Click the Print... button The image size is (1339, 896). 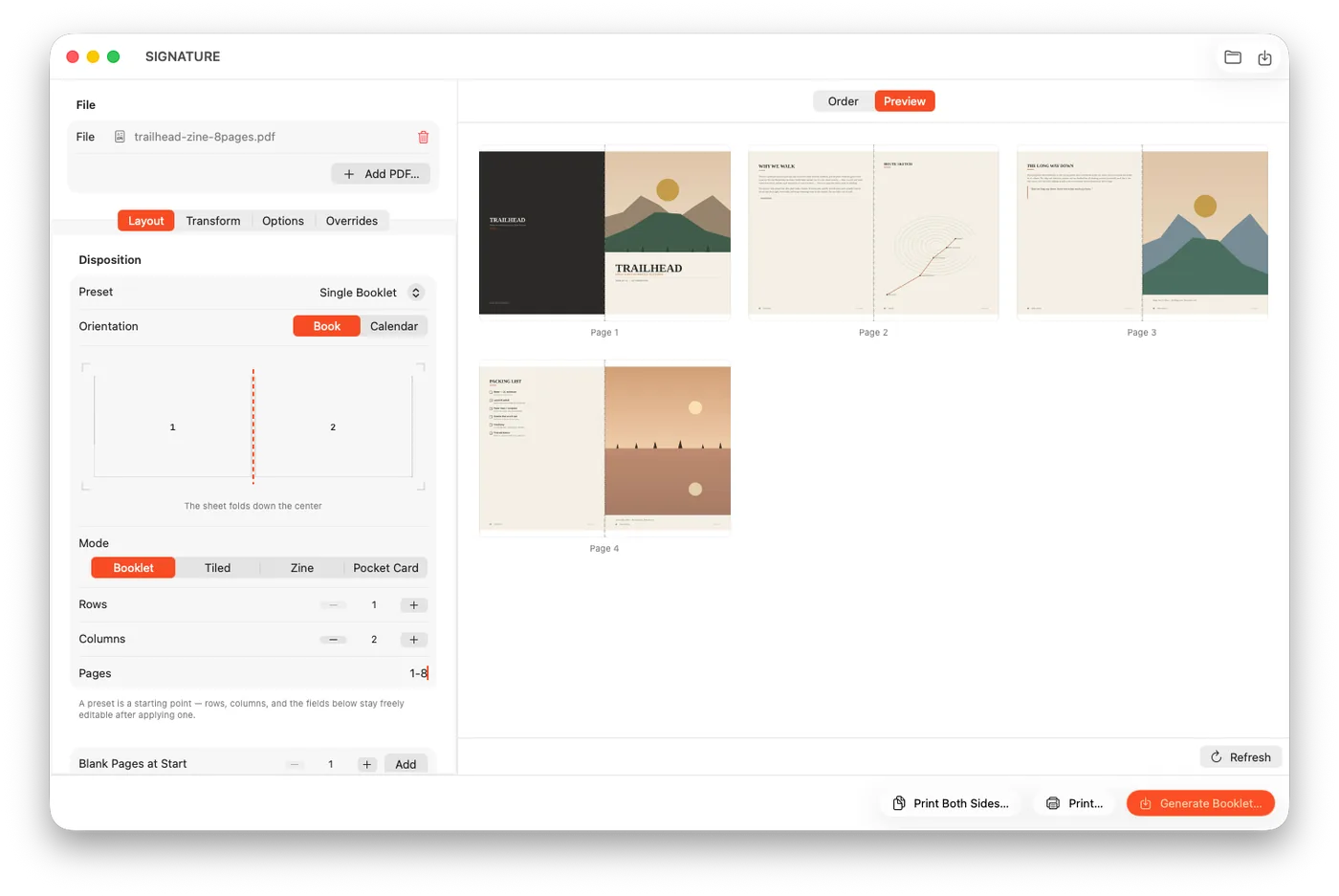(x=1075, y=803)
